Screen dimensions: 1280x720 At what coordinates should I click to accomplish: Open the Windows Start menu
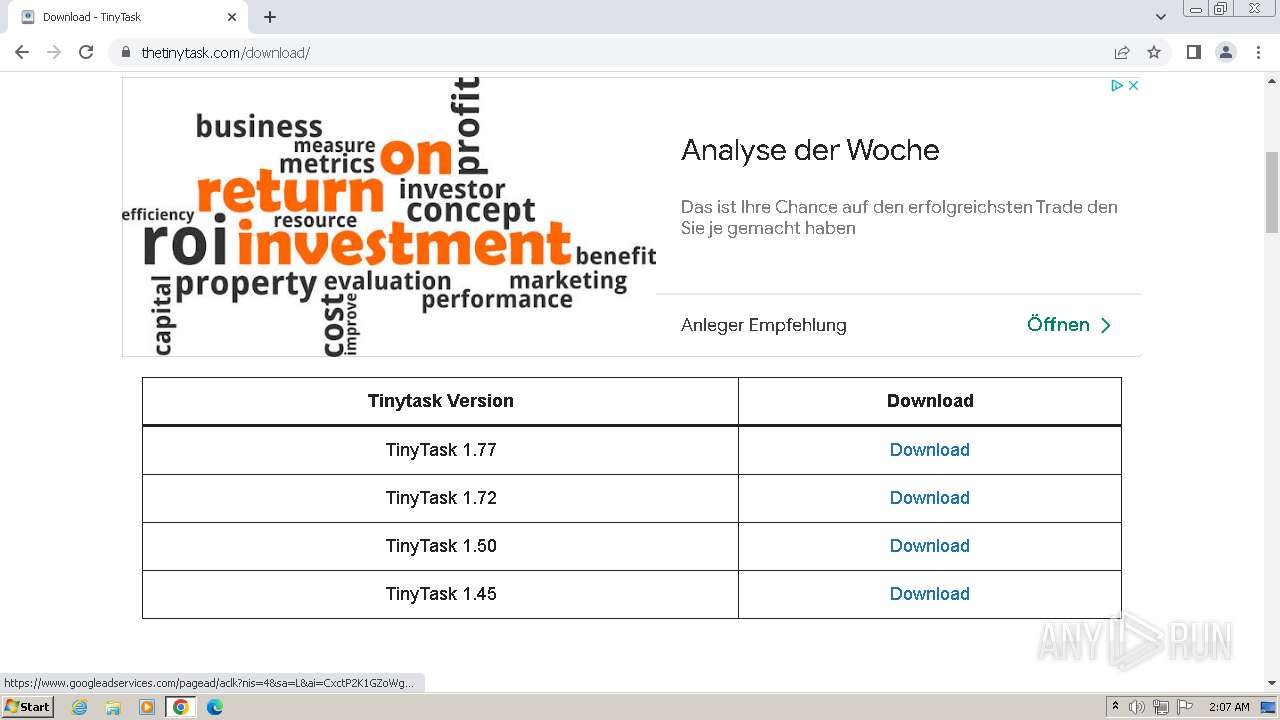point(28,707)
